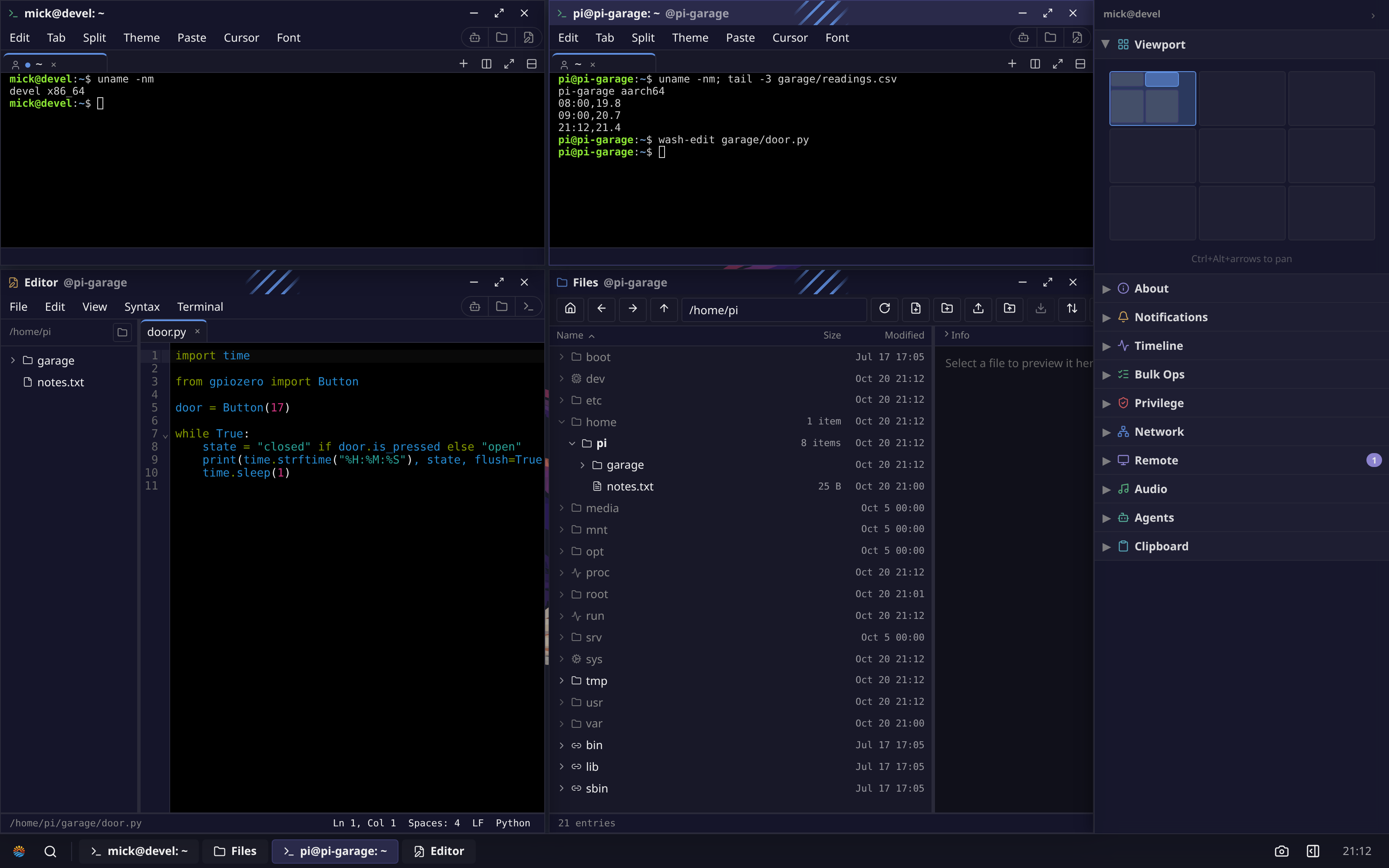1389x868 pixels.
Task: Open terminal icon in Editor toolbar
Action: (x=528, y=306)
